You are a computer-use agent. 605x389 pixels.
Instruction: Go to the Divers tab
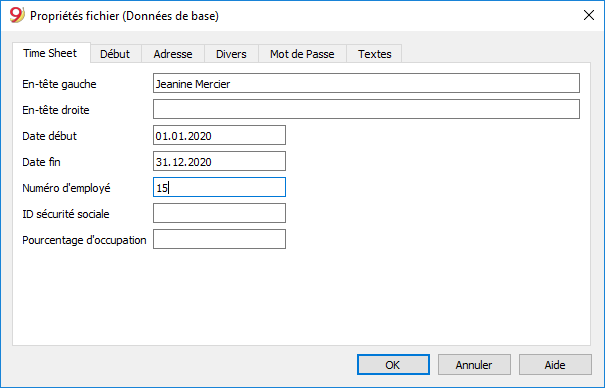pos(231,54)
